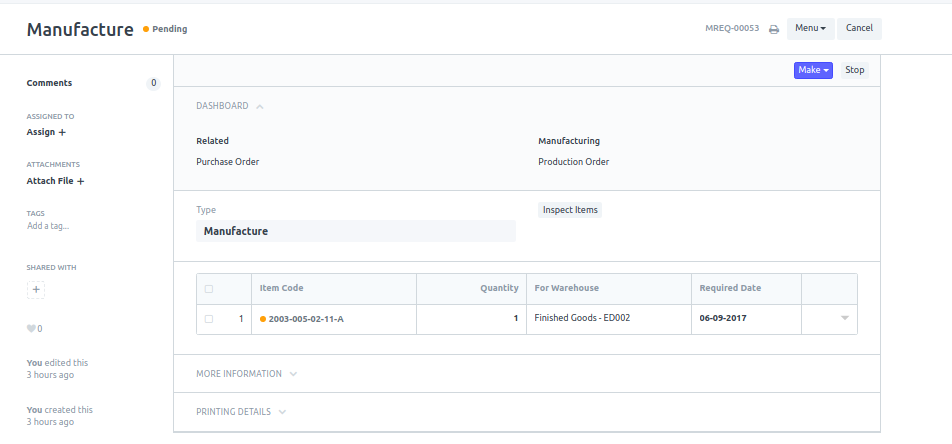This screenshot has width=952, height=444.
Task: Open the Purchase Order related link
Action: [x=228, y=162]
